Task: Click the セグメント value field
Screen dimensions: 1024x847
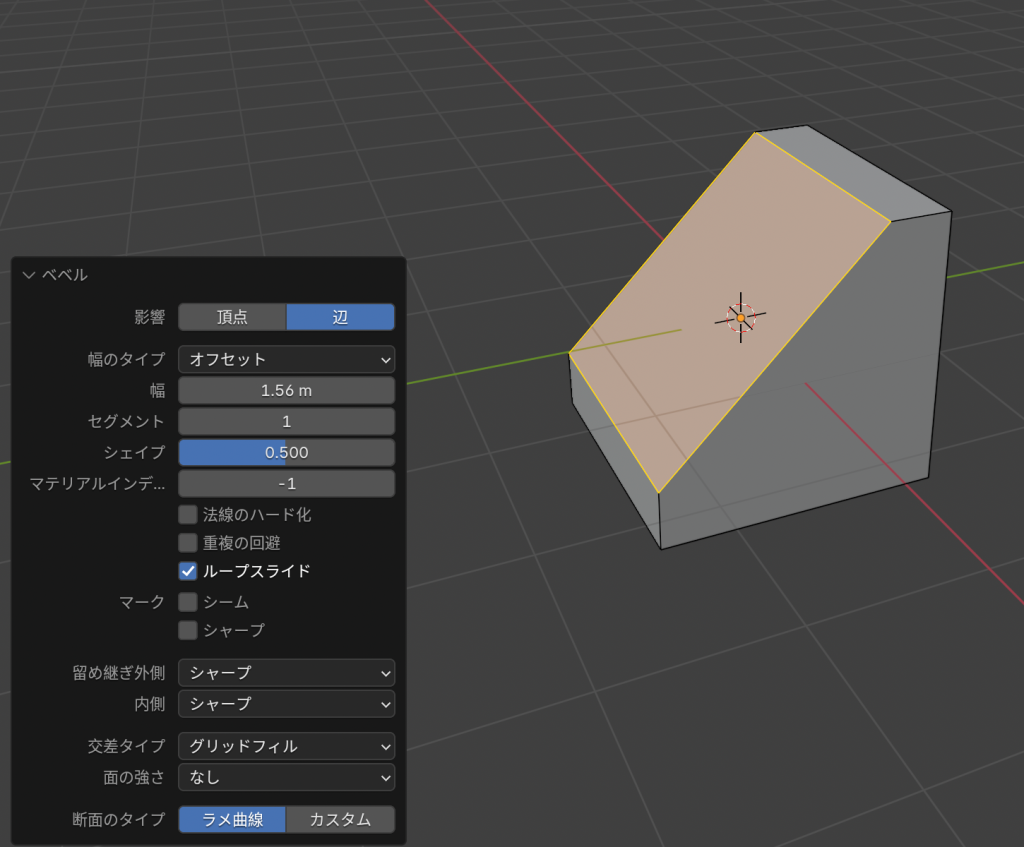Action: [286, 421]
